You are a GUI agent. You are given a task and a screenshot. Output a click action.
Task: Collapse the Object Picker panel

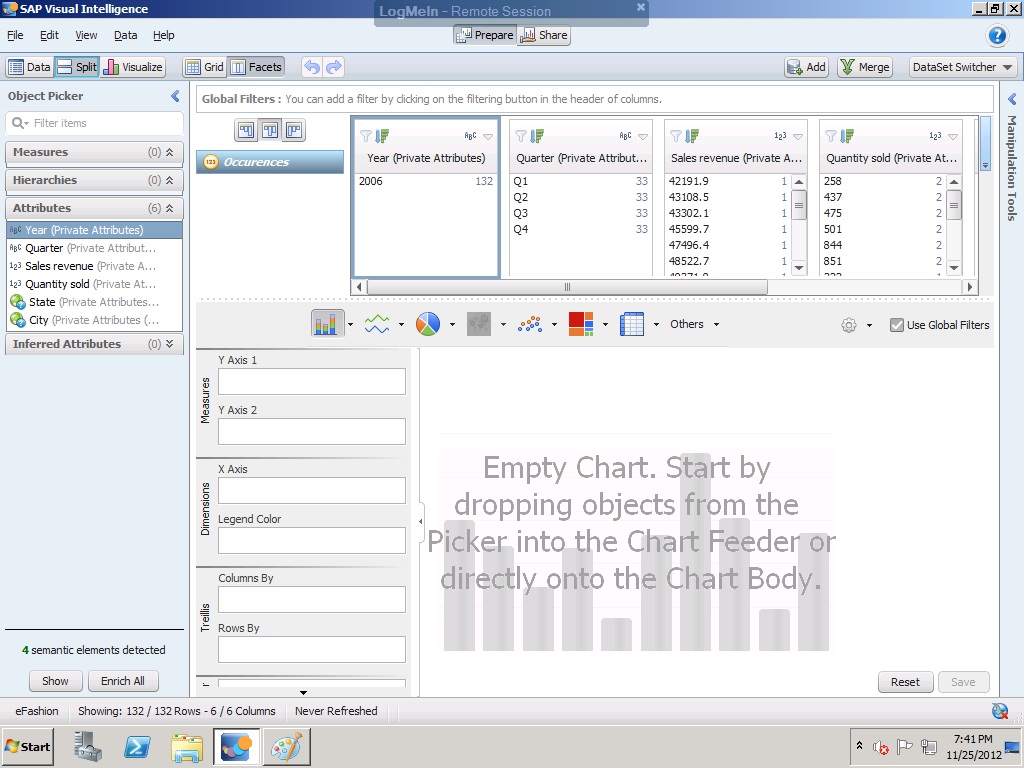point(175,96)
